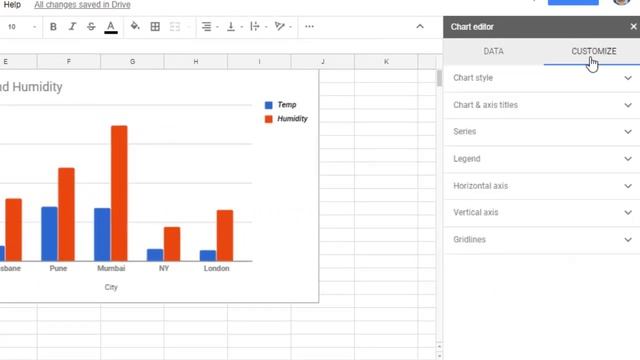This screenshot has height=360, width=640.
Task: Click the Mumbai axis label
Action: (111, 268)
